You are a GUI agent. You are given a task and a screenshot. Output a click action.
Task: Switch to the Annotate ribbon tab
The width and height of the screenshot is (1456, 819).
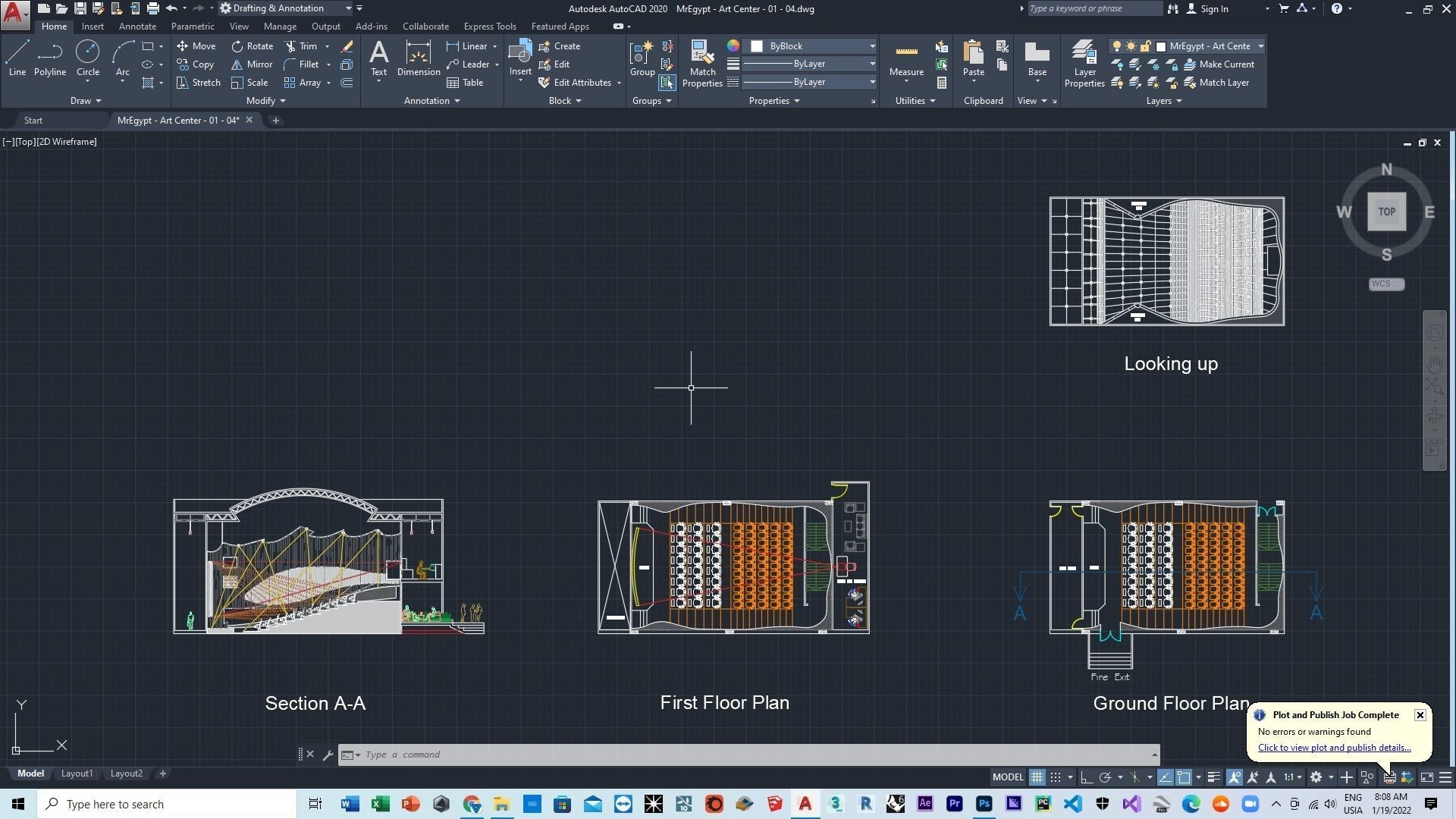(x=137, y=27)
